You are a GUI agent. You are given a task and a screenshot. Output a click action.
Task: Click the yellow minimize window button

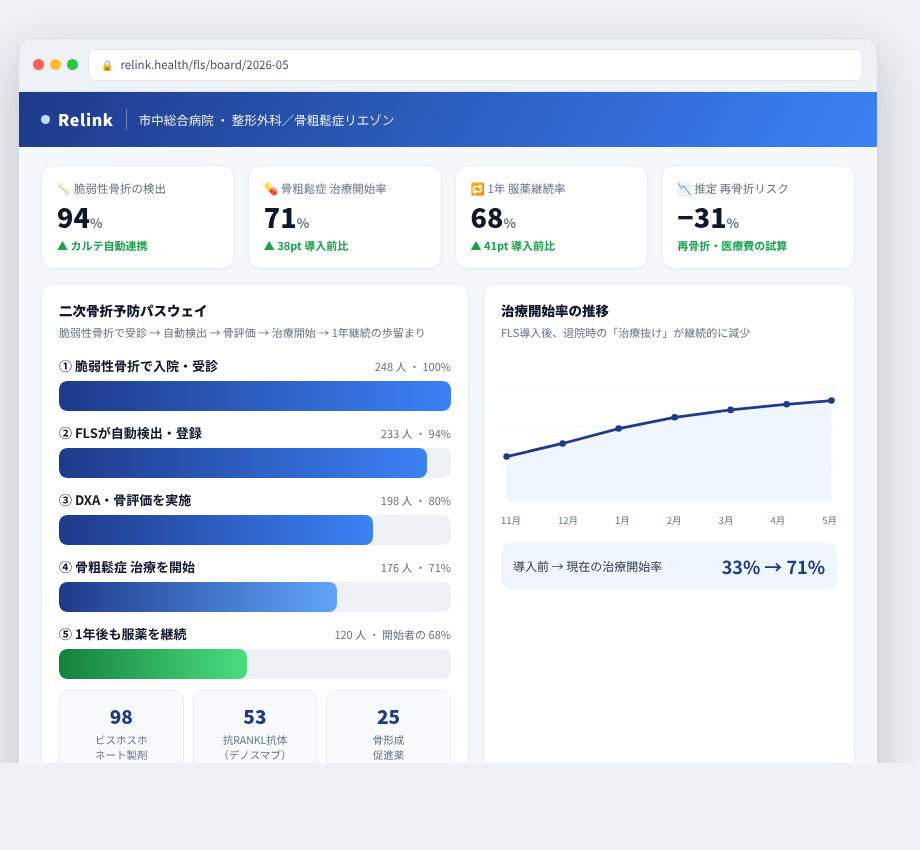[56, 65]
